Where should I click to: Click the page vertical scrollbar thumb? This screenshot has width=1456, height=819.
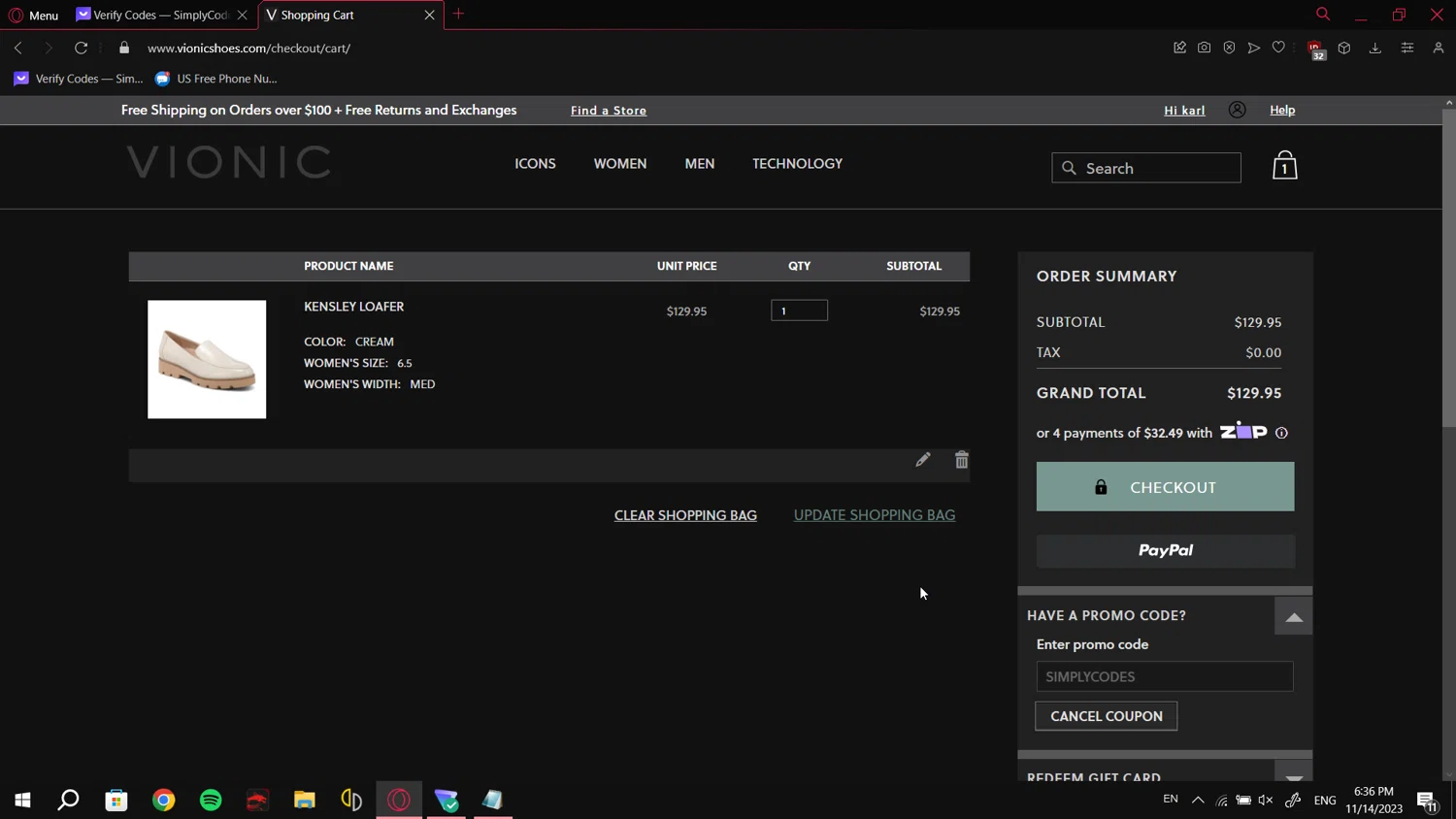pyautogui.click(x=1448, y=268)
